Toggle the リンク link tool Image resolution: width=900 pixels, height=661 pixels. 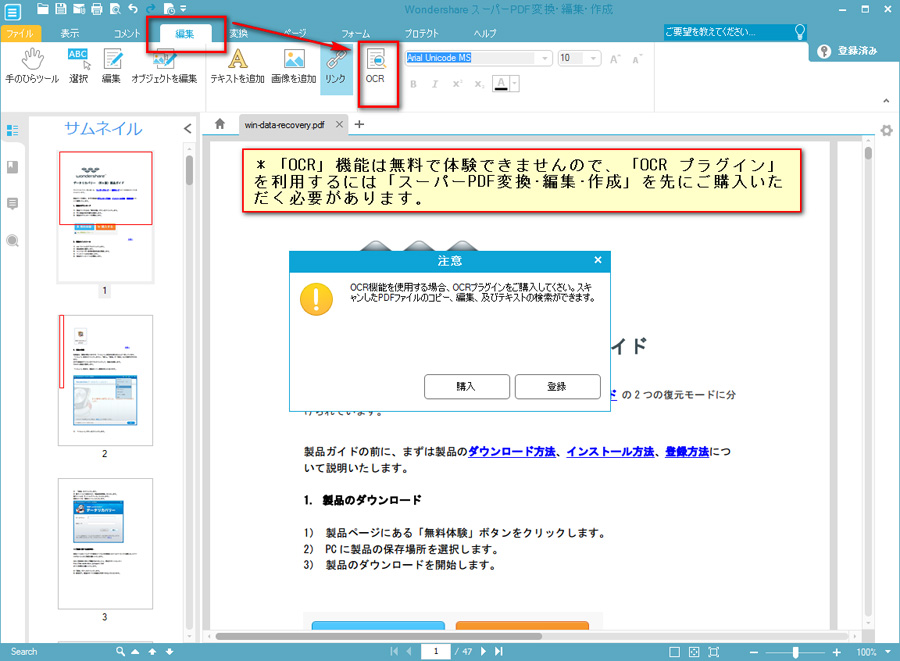(336, 69)
